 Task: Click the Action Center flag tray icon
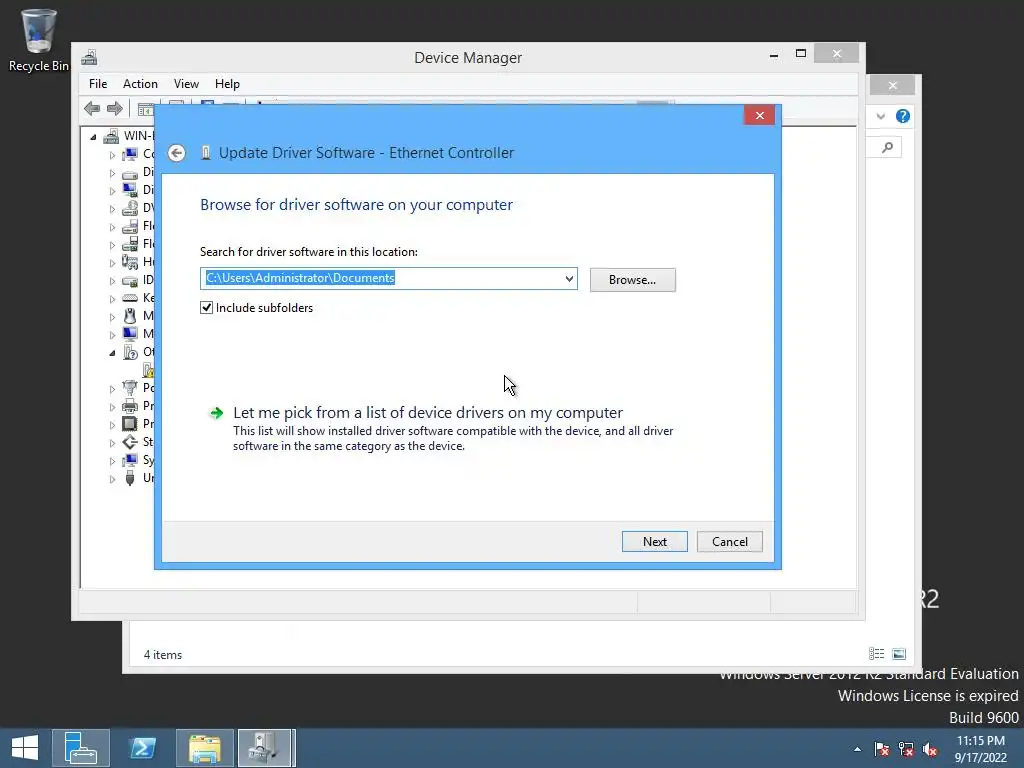coord(882,749)
